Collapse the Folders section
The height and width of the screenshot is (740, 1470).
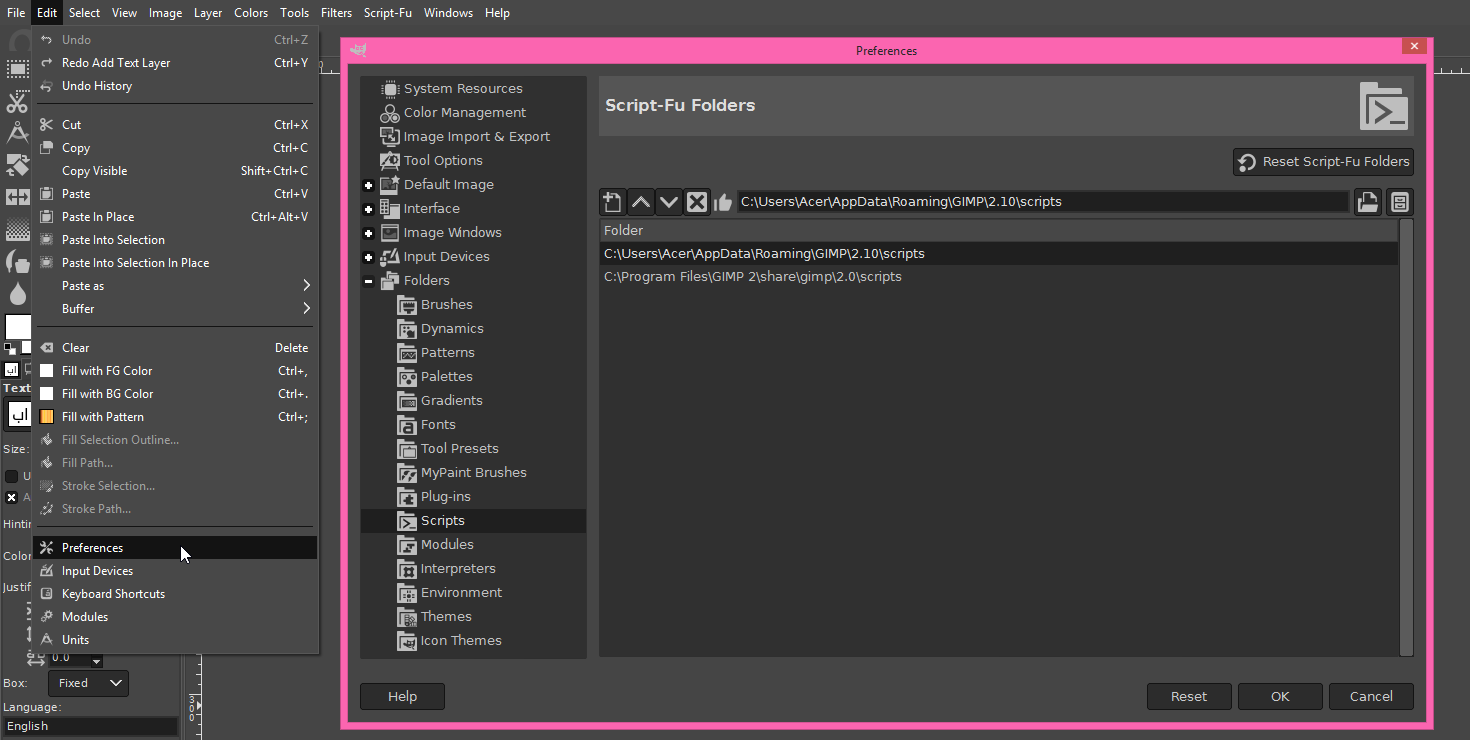click(368, 281)
